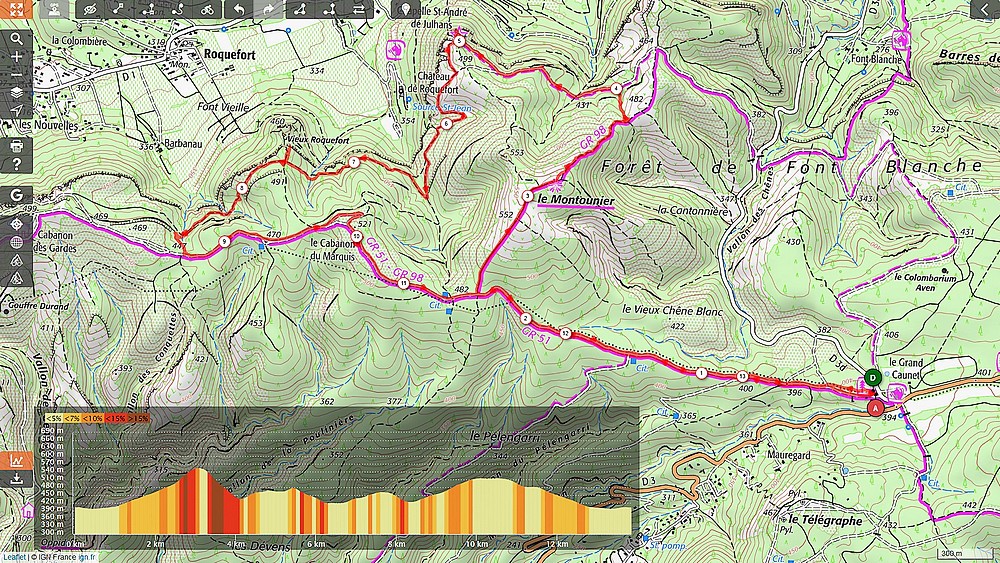The height and width of the screenshot is (563, 1000).
Task: Toggle the globe grid overlay icon
Action: coord(17,242)
